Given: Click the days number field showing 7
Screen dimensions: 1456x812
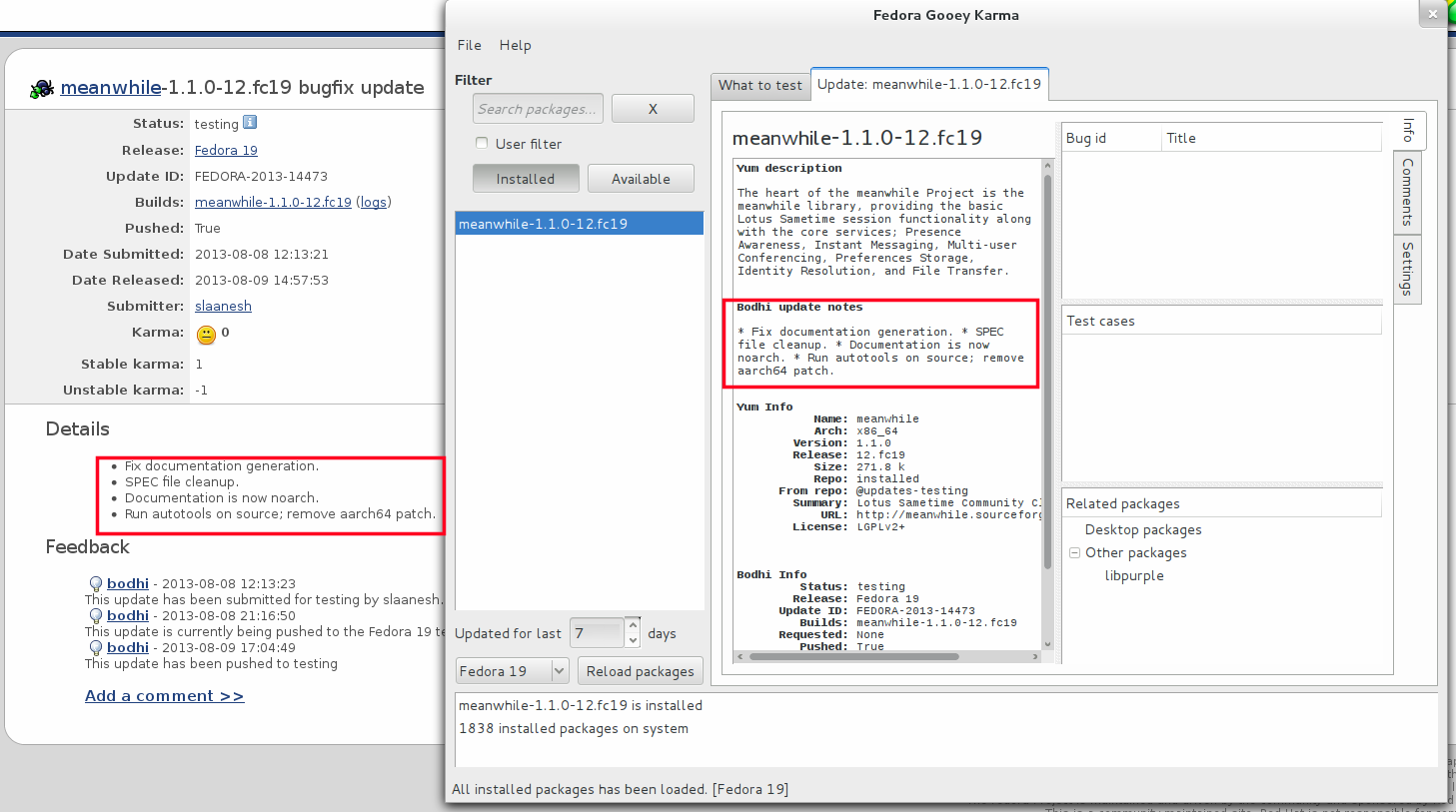Looking at the screenshot, I should 597,632.
